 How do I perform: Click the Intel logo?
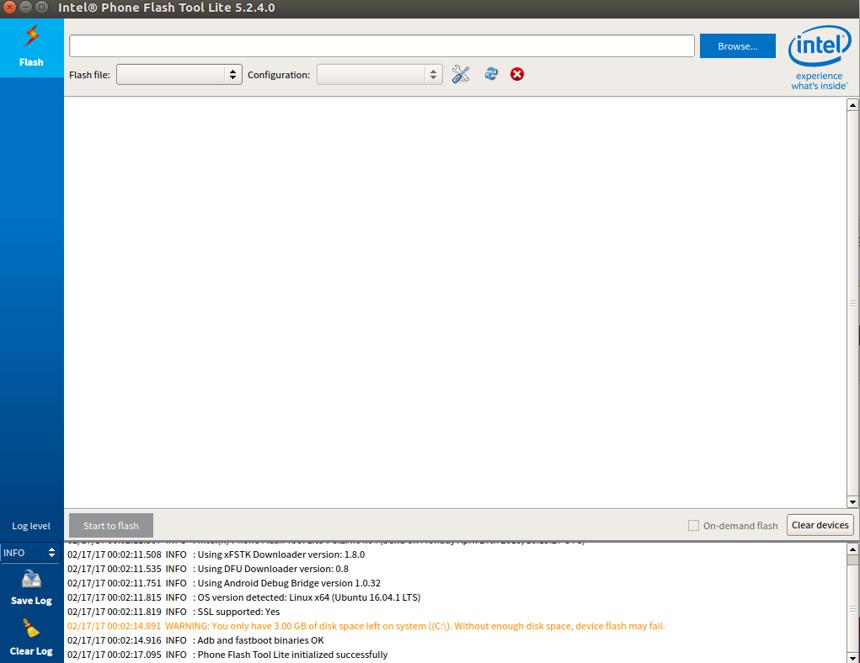coord(819,57)
